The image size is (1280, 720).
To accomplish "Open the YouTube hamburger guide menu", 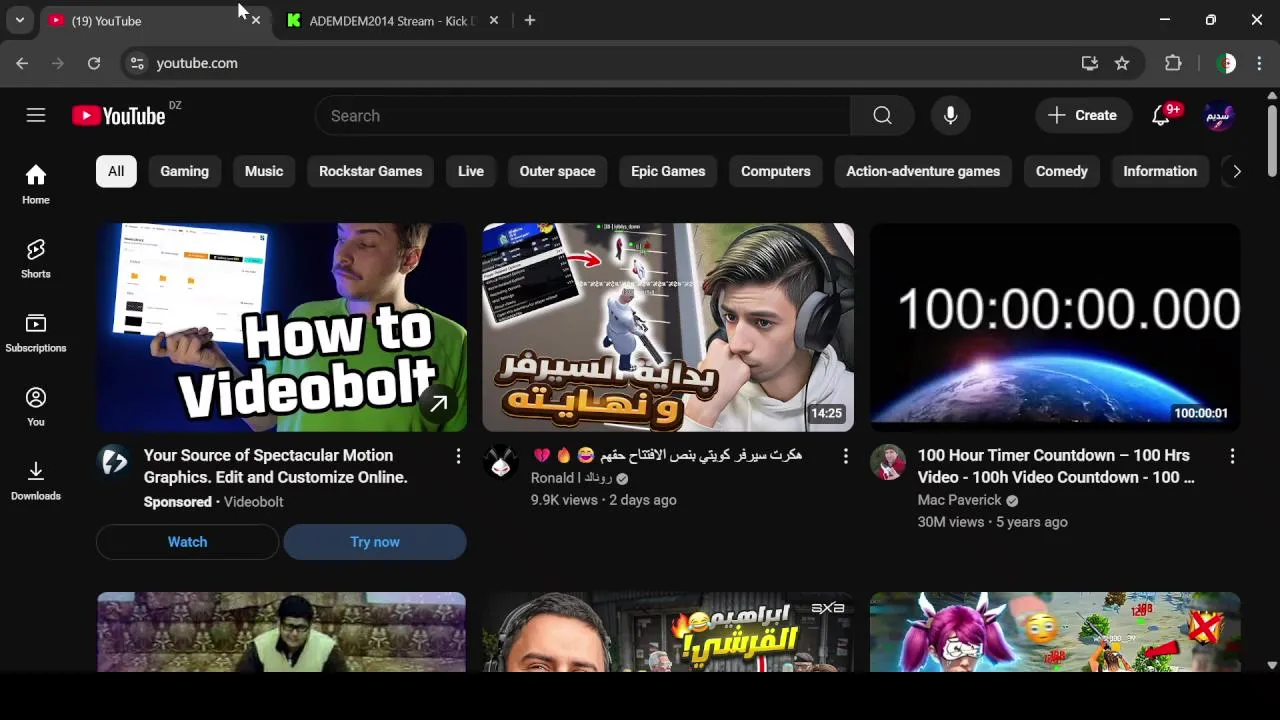I will [x=36, y=115].
